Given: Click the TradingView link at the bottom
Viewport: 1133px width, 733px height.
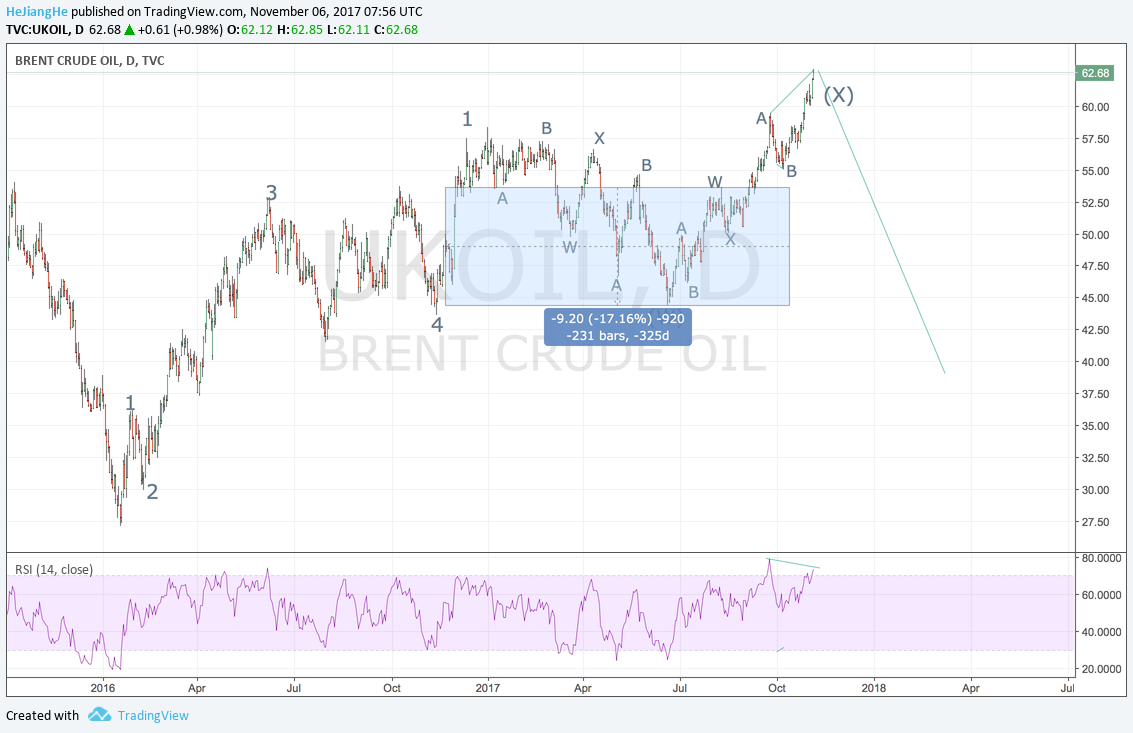Looking at the screenshot, I should click(x=153, y=715).
